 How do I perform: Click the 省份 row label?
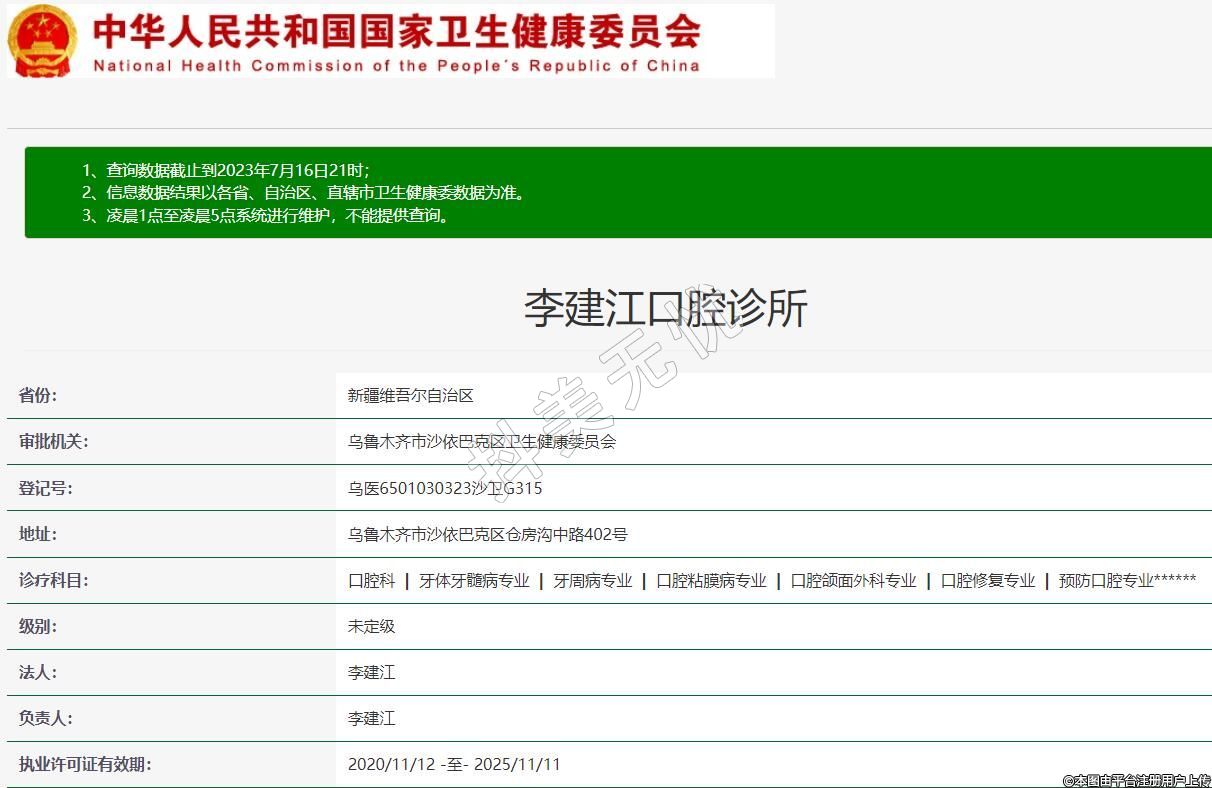38,395
